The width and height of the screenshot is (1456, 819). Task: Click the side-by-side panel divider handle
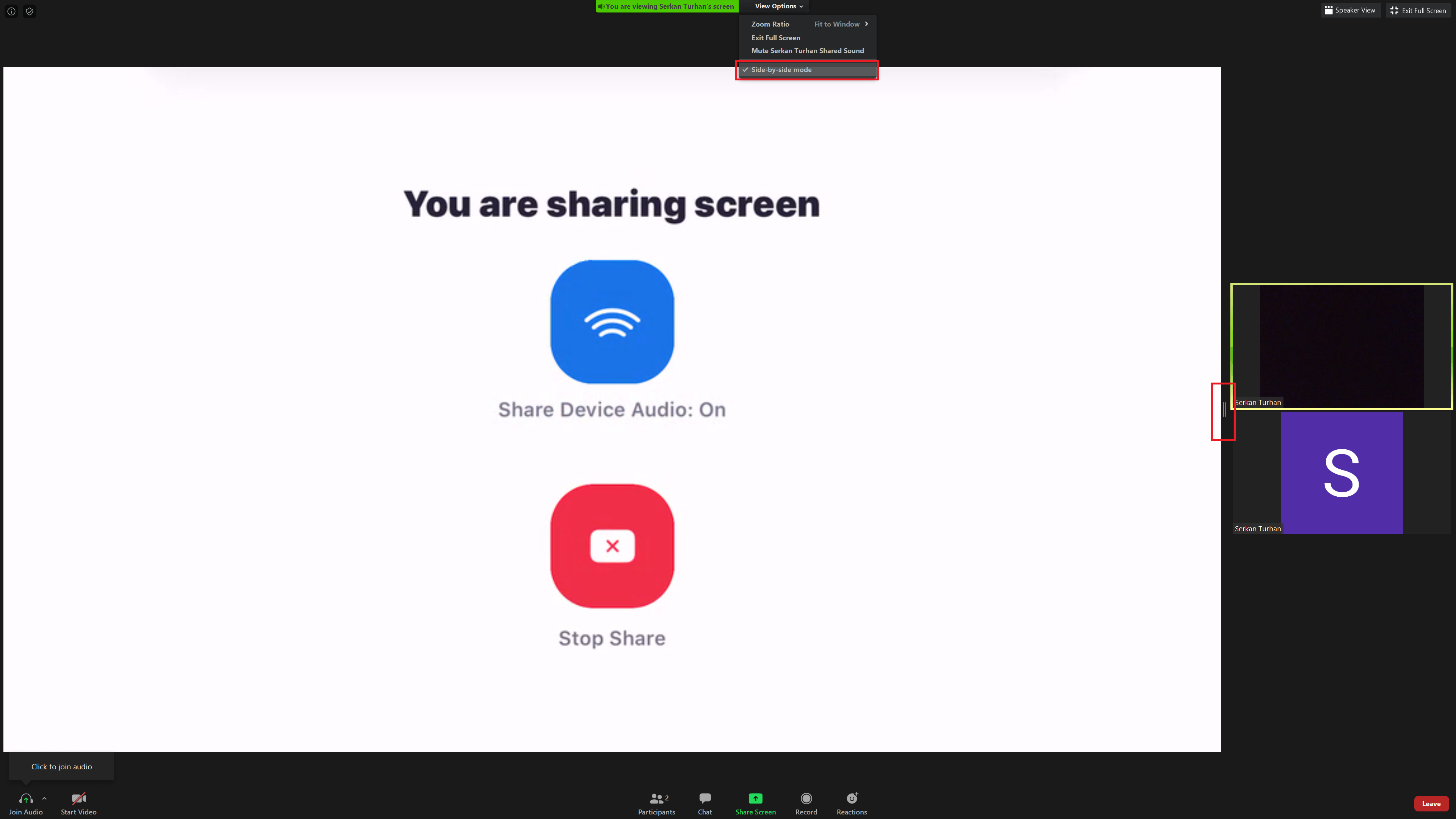point(1224,410)
